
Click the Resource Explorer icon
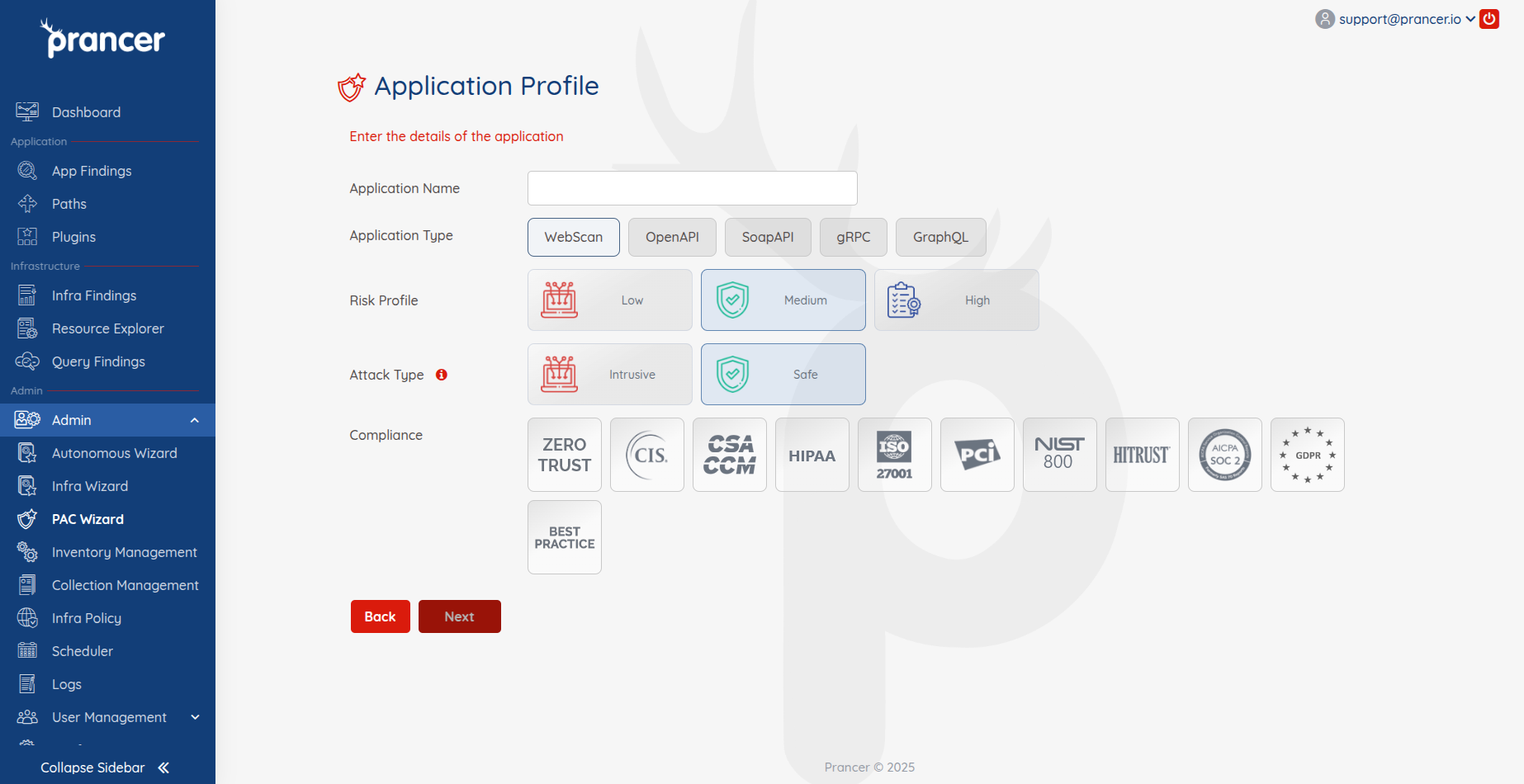coord(27,328)
